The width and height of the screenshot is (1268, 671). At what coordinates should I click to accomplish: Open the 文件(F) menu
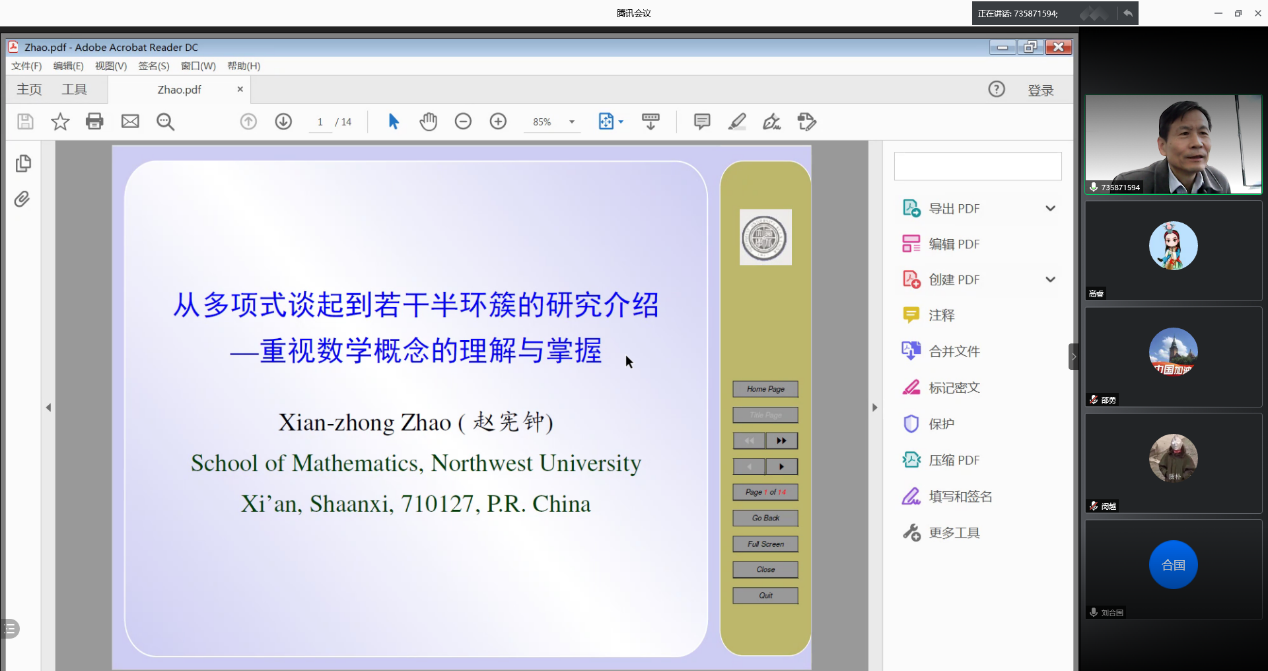tap(26, 66)
